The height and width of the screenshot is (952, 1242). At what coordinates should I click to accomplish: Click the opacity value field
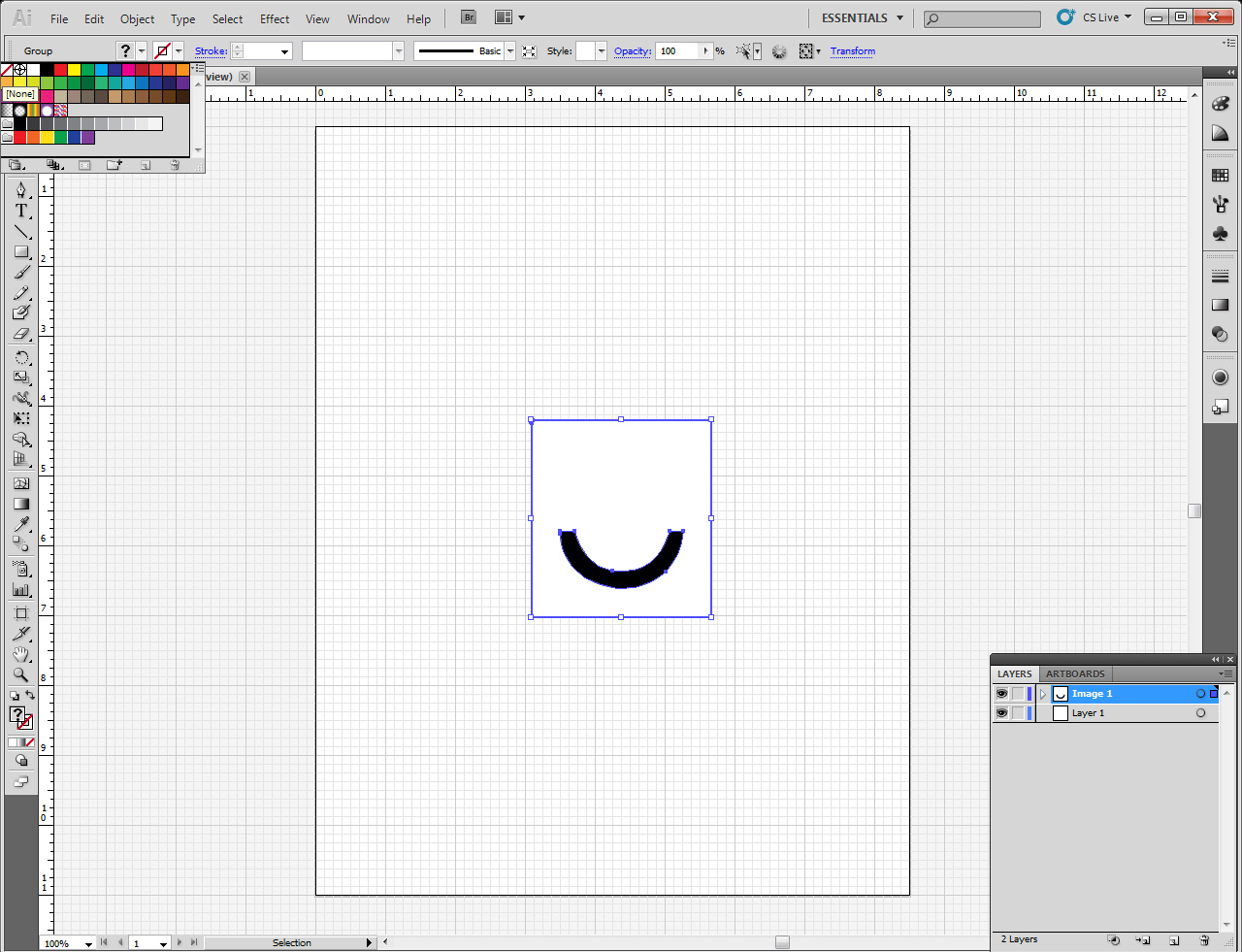click(x=679, y=51)
